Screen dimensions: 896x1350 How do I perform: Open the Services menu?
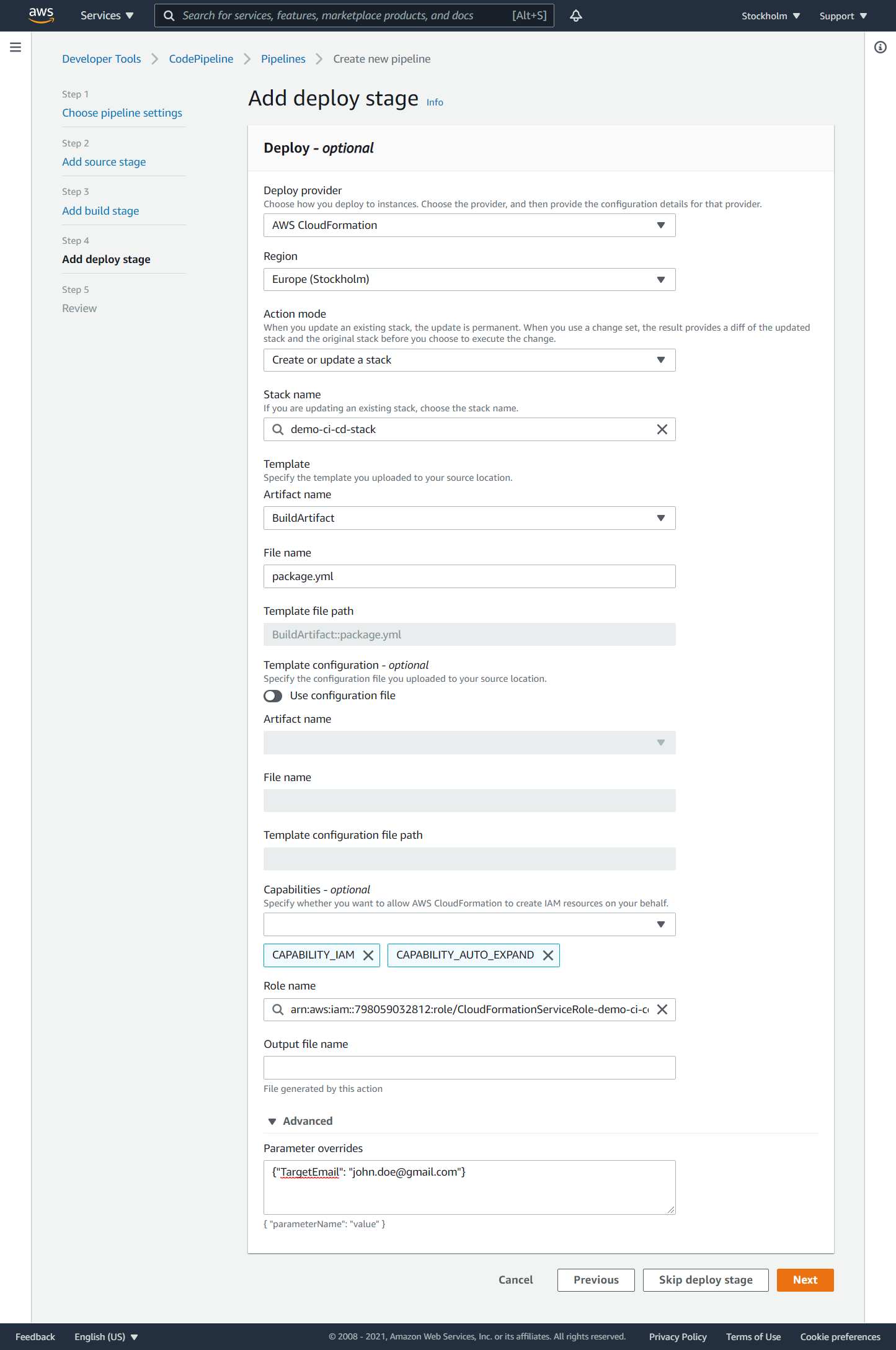[107, 16]
